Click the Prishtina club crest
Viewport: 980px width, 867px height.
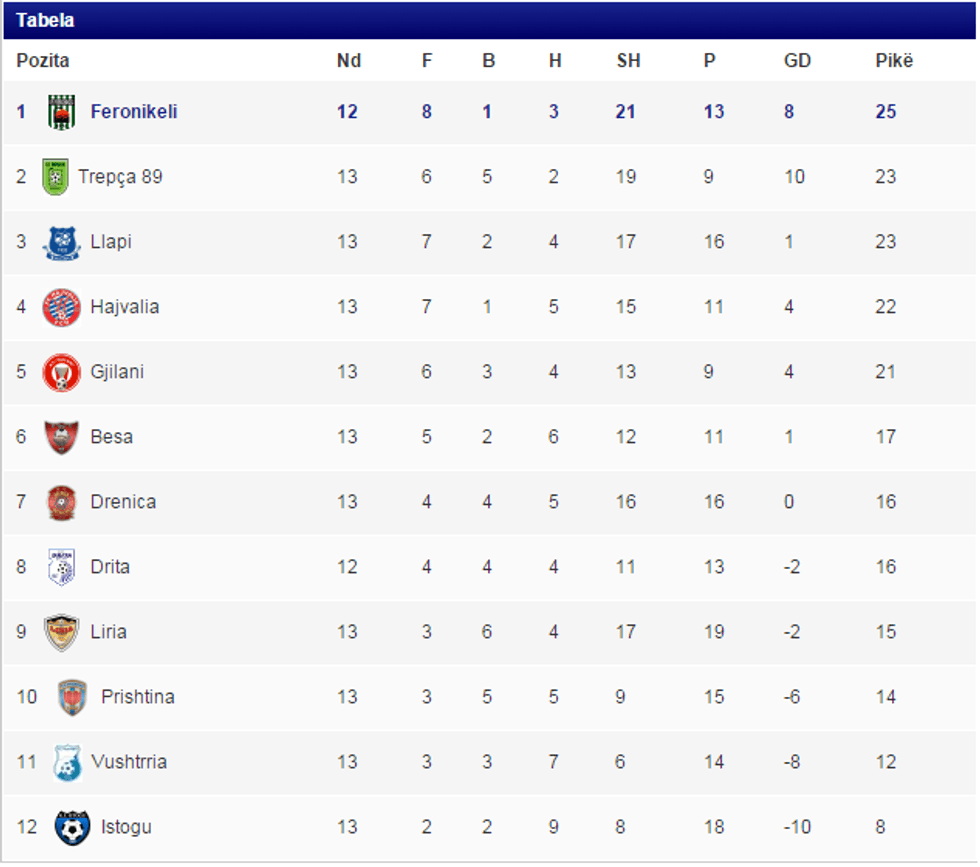72,697
